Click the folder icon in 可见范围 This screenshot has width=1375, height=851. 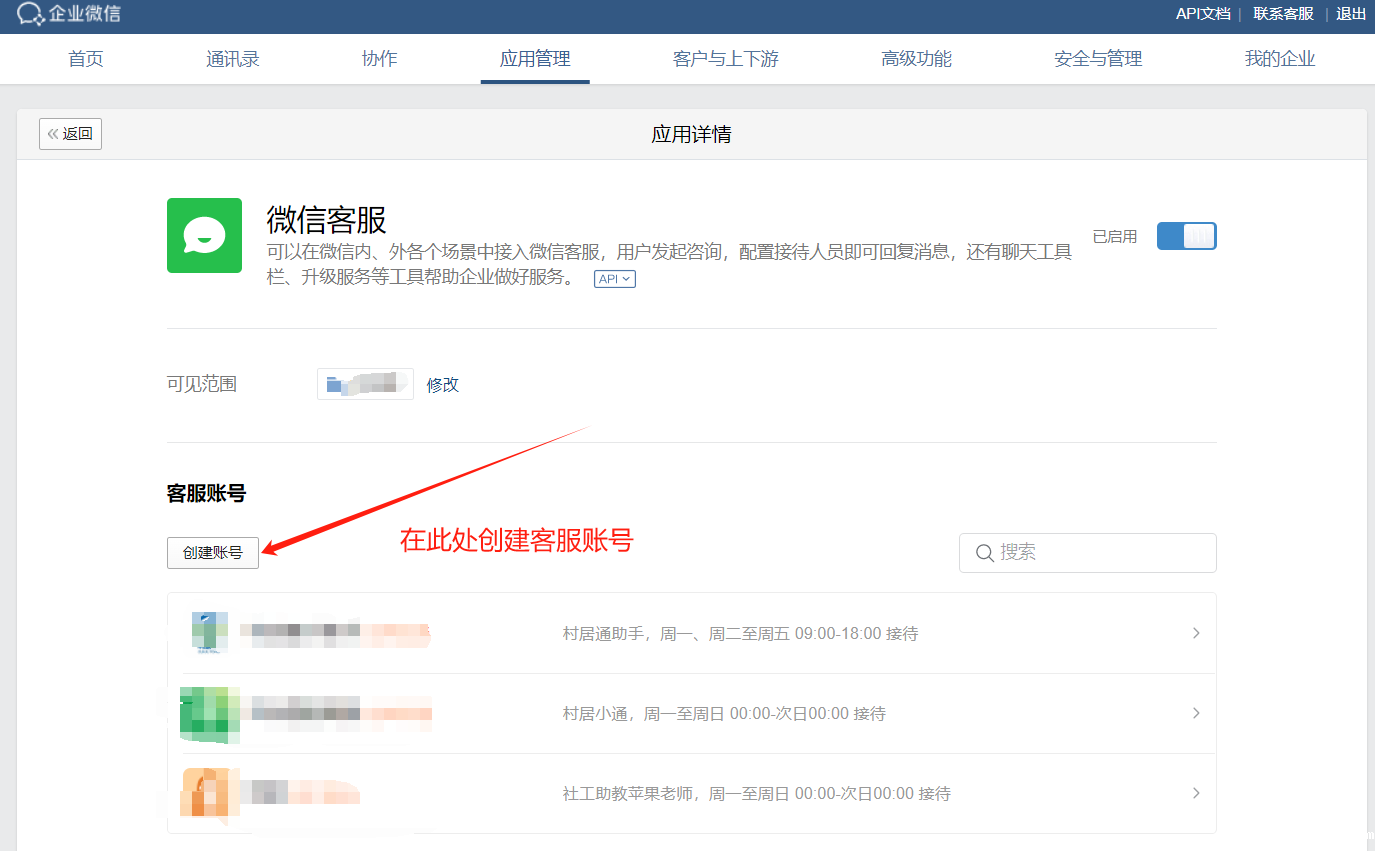[335, 384]
